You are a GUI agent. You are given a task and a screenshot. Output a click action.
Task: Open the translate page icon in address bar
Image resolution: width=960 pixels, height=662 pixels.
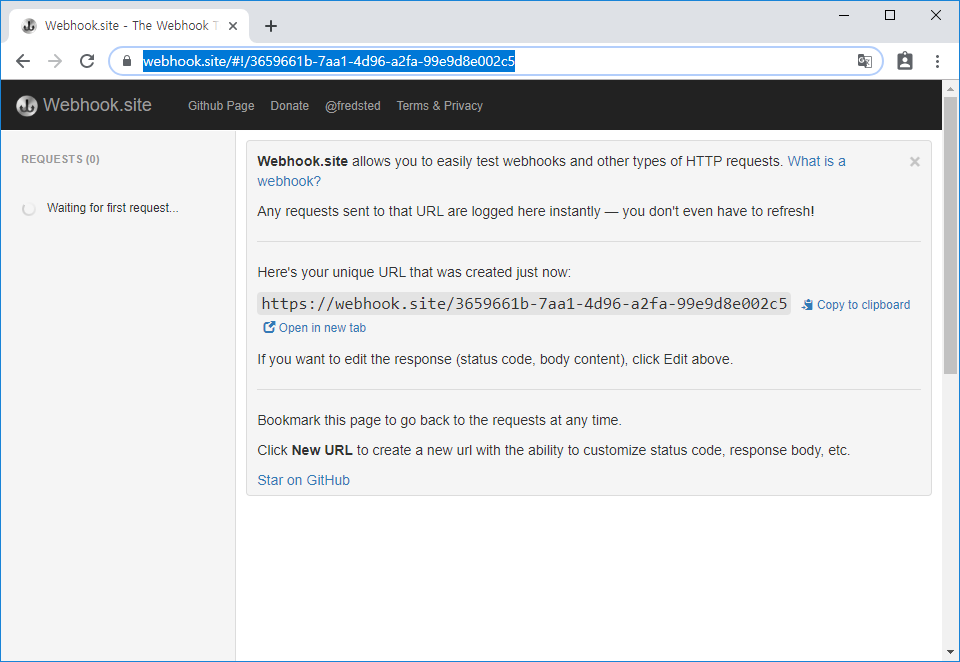point(864,61)
